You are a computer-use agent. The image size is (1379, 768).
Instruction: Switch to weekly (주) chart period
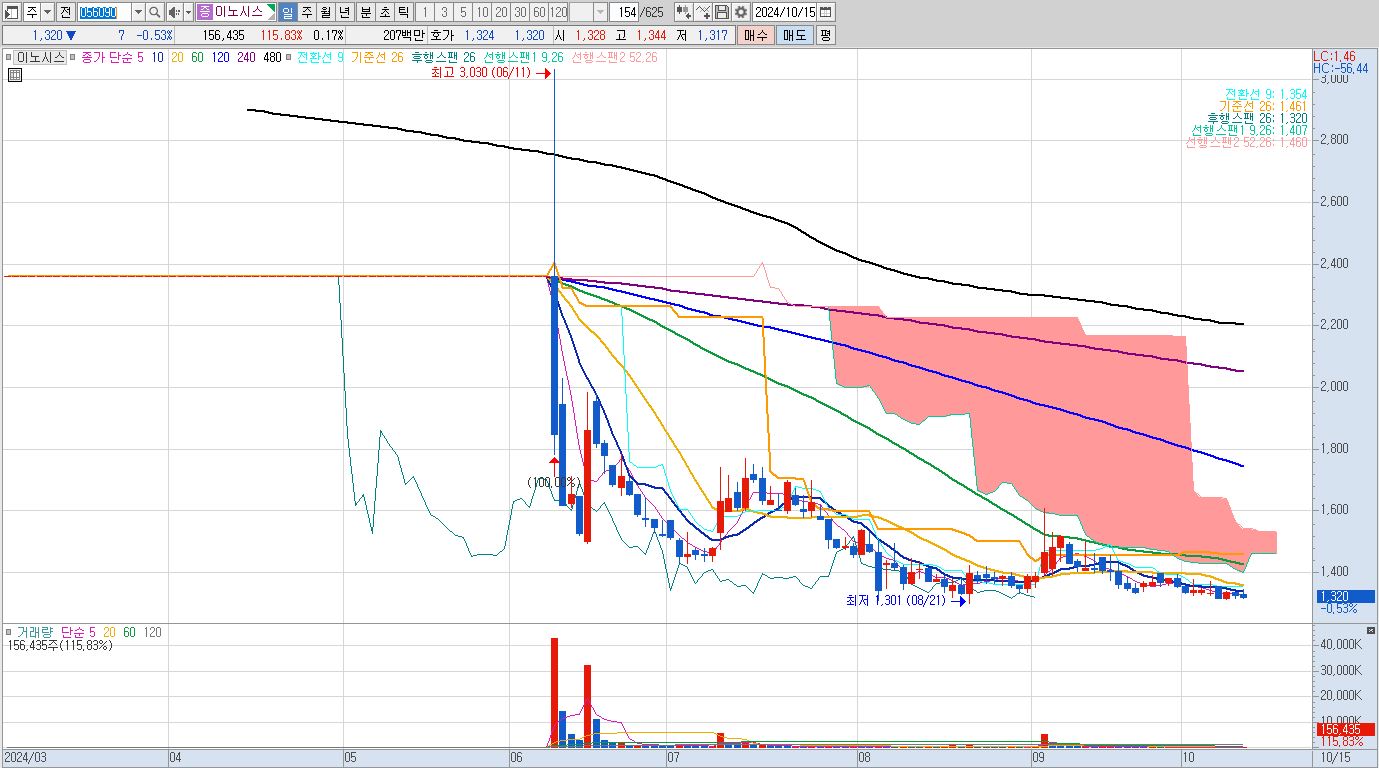click(x=306, y=12)
